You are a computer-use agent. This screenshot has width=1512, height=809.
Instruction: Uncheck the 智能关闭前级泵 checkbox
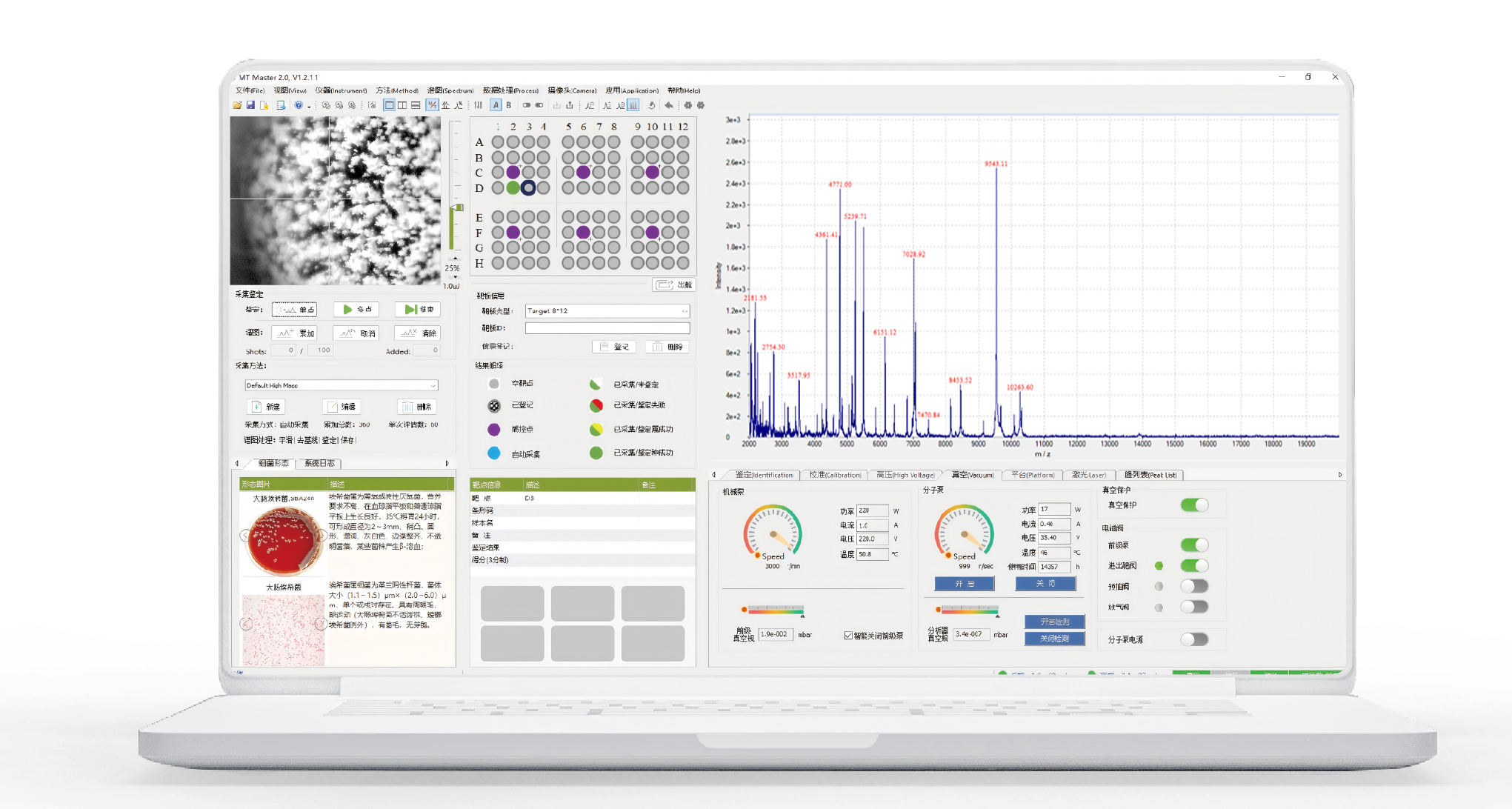click(848, 636)
